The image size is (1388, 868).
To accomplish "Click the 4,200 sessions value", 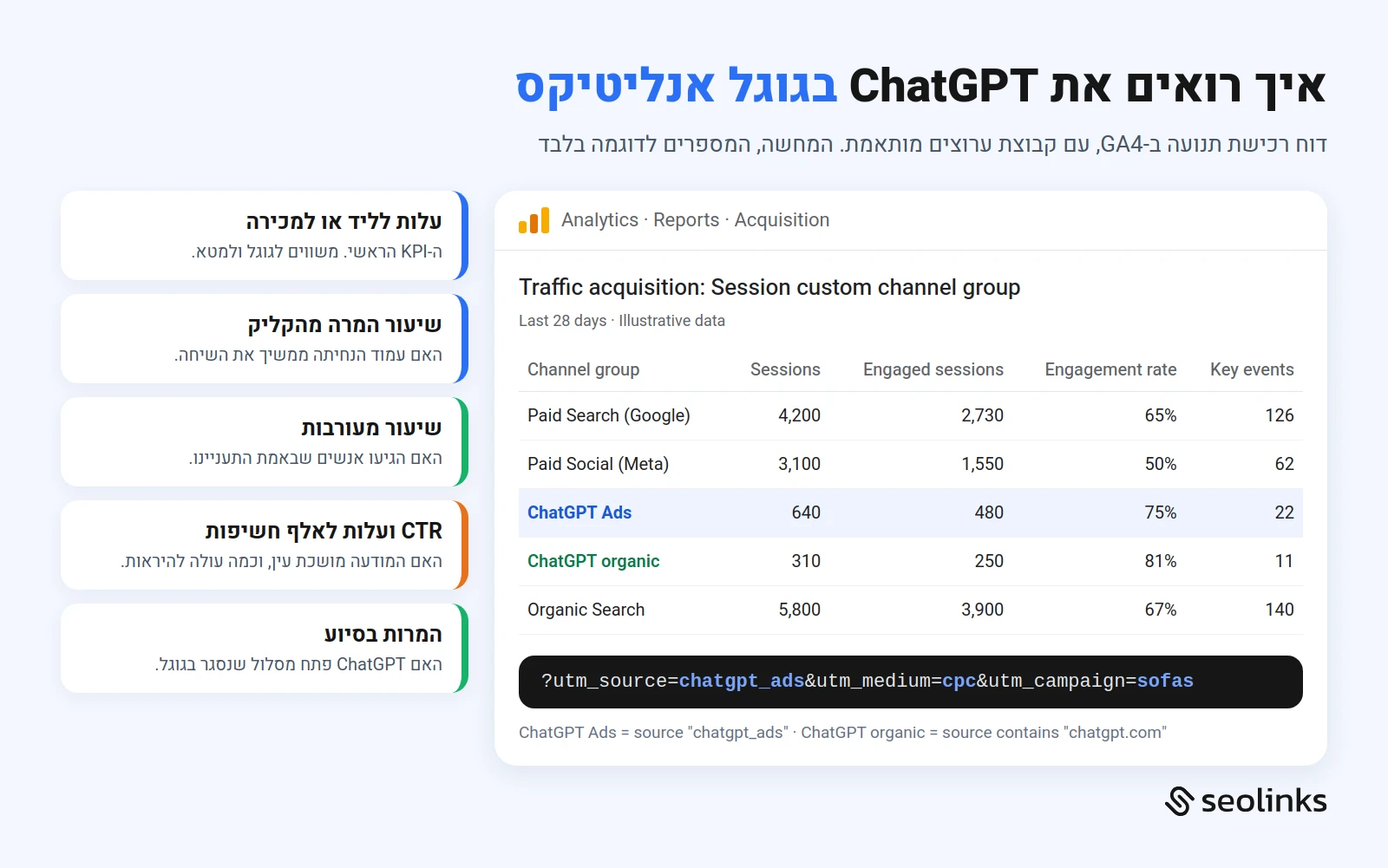I will pos(799,415).
